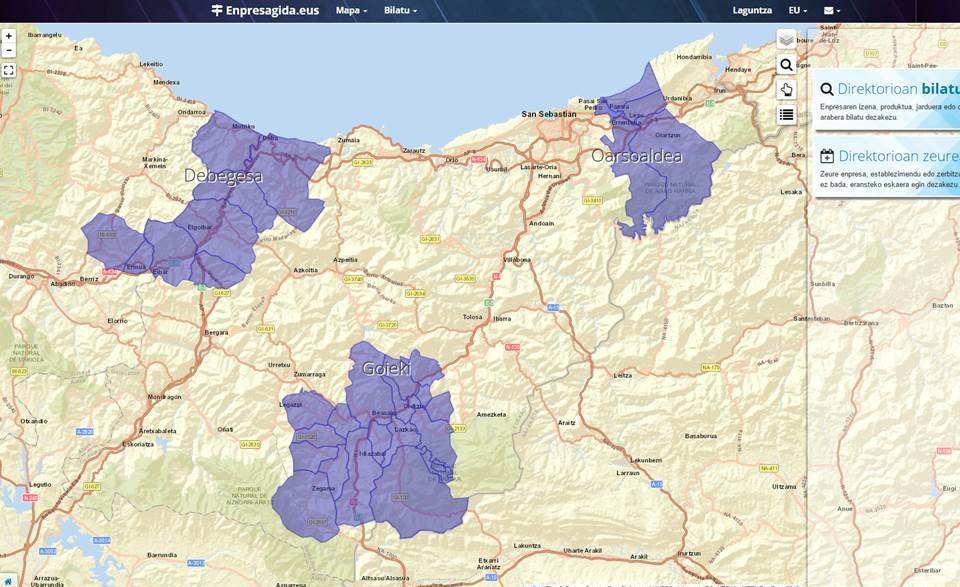
Task: Click the magnifier icon in search card
Action: [827, 89]
